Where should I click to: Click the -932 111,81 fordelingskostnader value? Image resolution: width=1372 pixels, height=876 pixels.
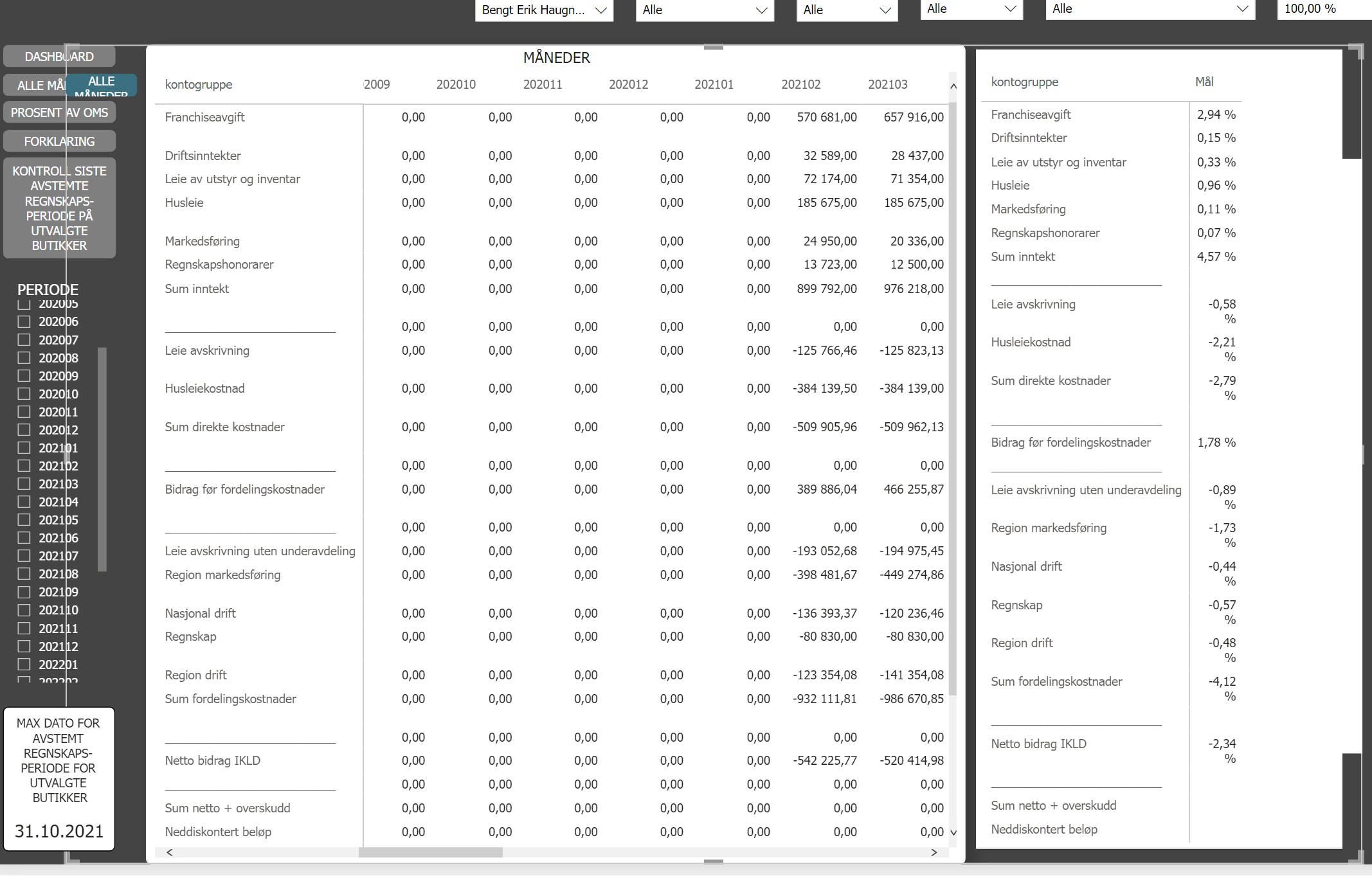tap(825, 699)
